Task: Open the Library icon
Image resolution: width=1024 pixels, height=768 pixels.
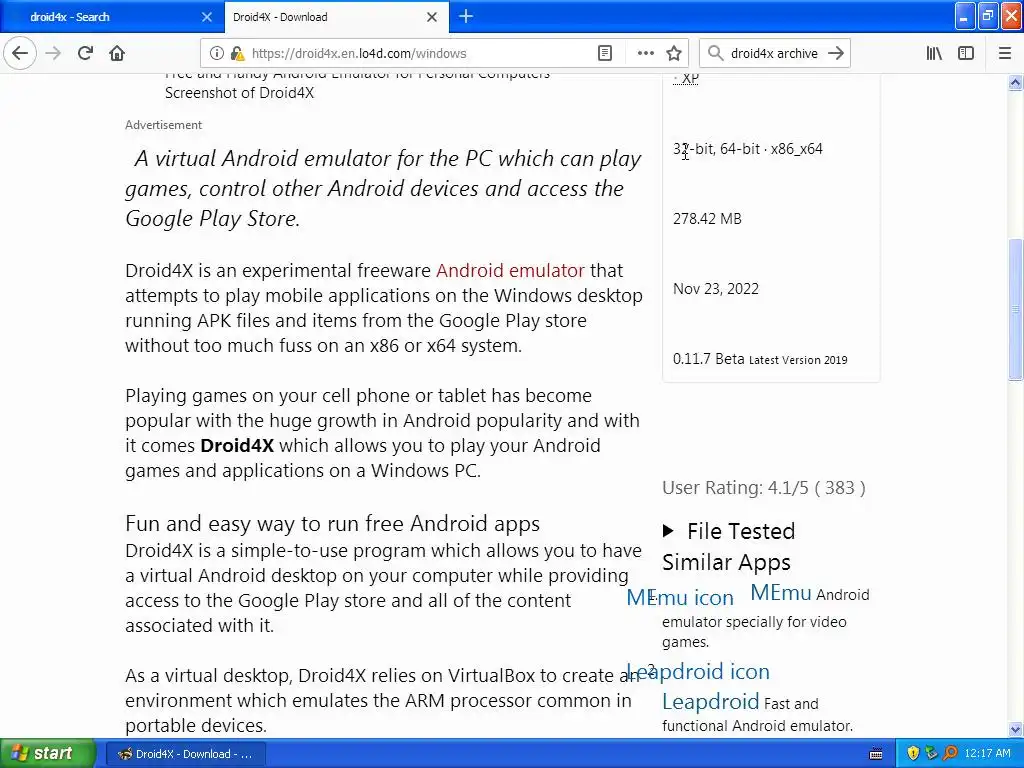Action: (x=934, y=54)
